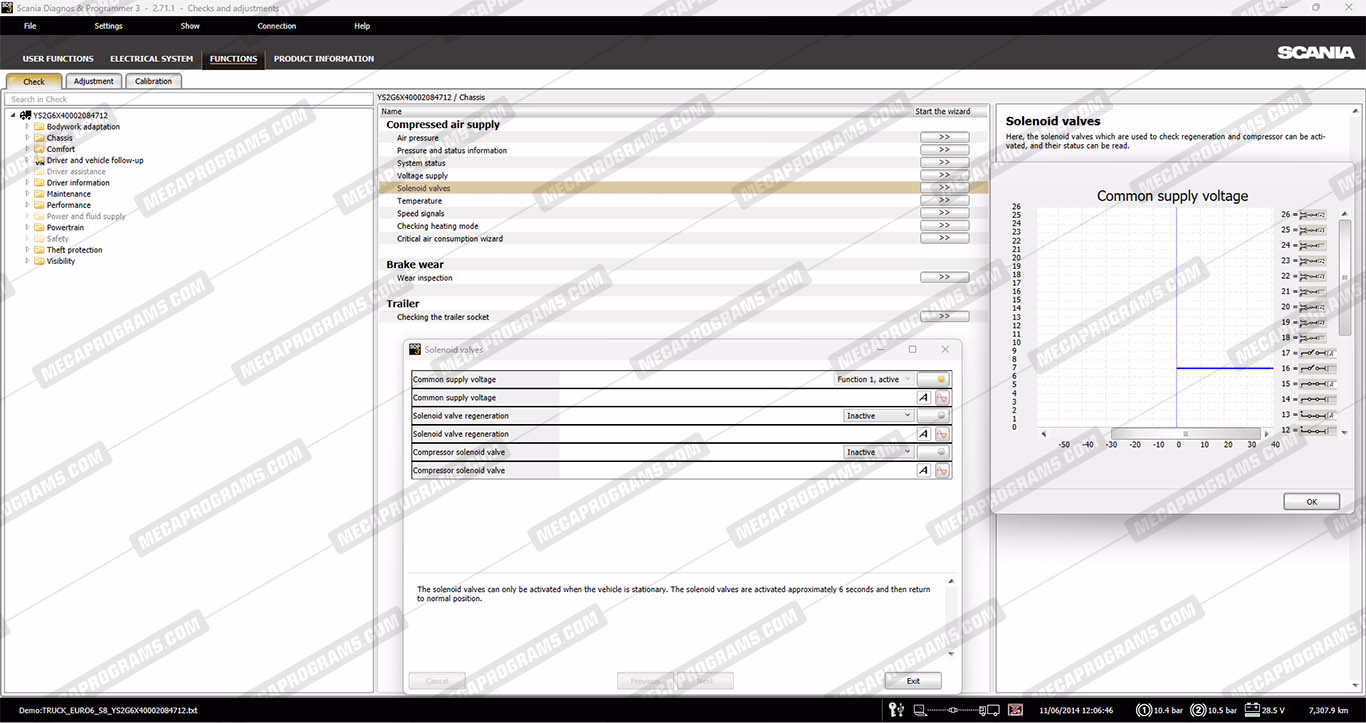Start the Air pressure wizard
Viewport: 1366px width, 723px height.
944,137
